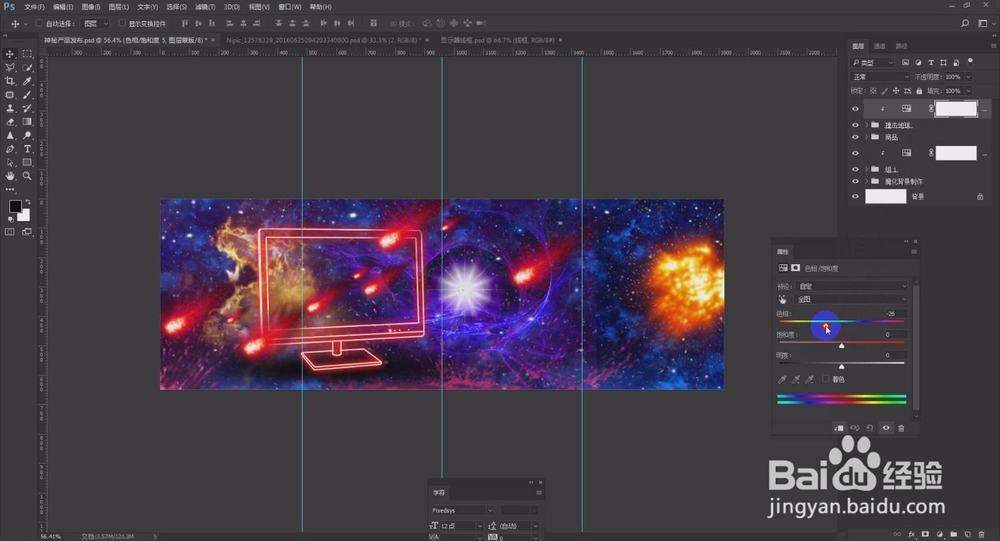Open the 窗口(W) menu
Viewport: 1000px width, 541px height.
[x=290, y=7]
